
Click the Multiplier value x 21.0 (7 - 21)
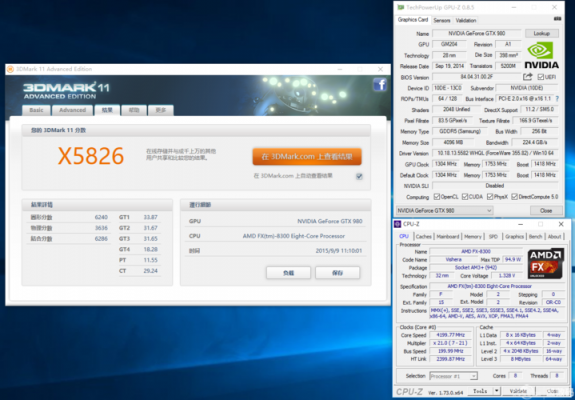[x=450, y=343]
